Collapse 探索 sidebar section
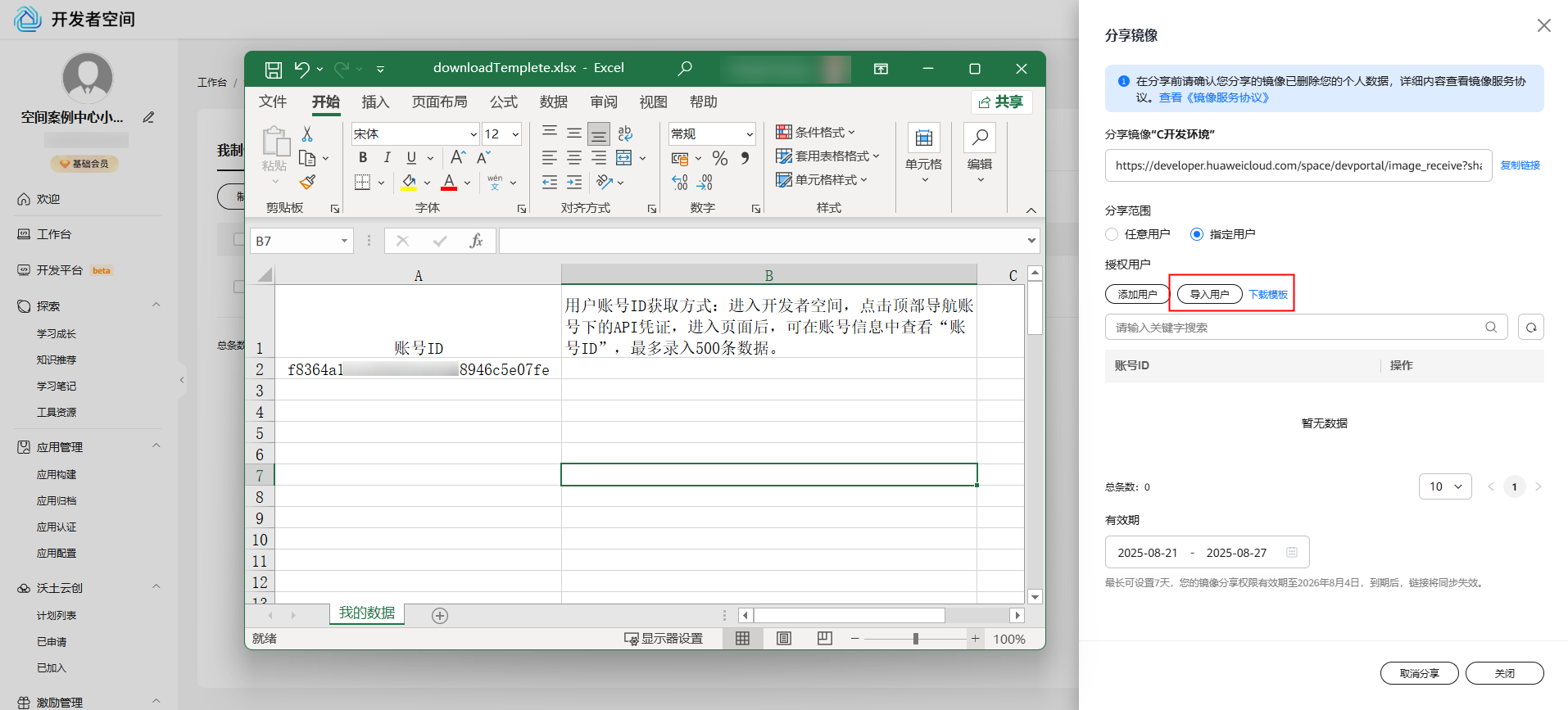 click(156, 305)
